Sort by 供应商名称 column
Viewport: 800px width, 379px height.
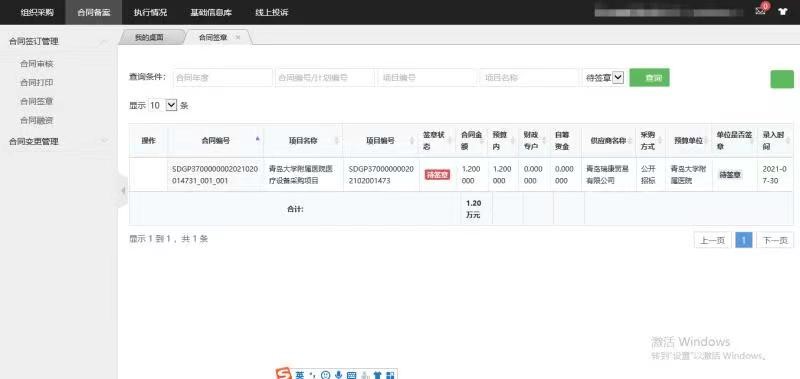pos(630,141)
